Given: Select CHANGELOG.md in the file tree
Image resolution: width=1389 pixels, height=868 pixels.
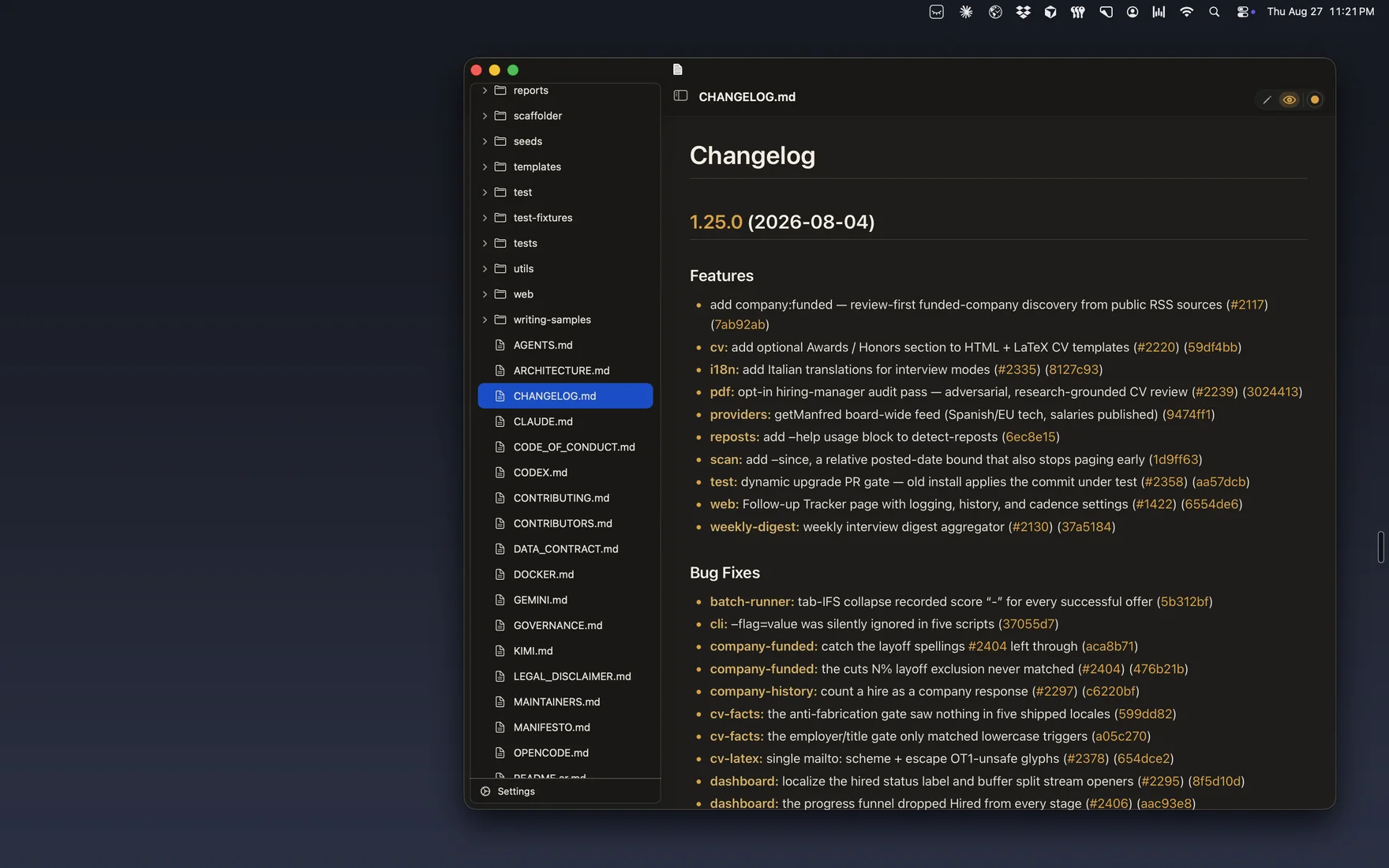Looking at the screenshot, I should pyautogui.click(x=565, y=395).
